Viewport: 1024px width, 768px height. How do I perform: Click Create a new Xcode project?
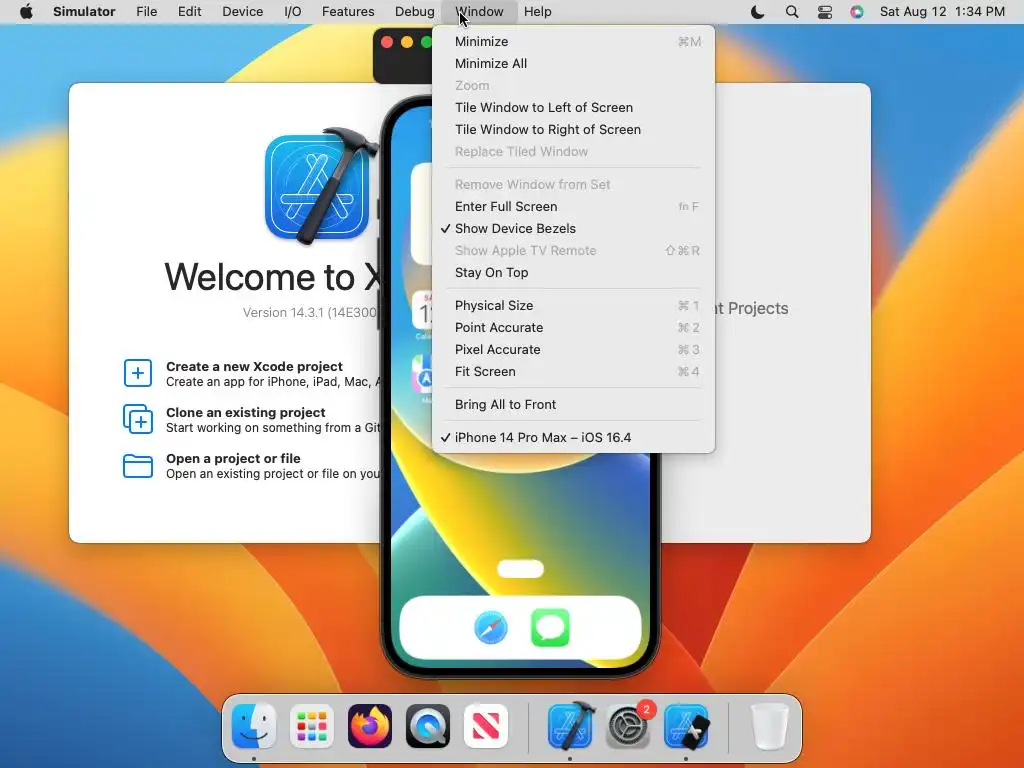point(254,366)
